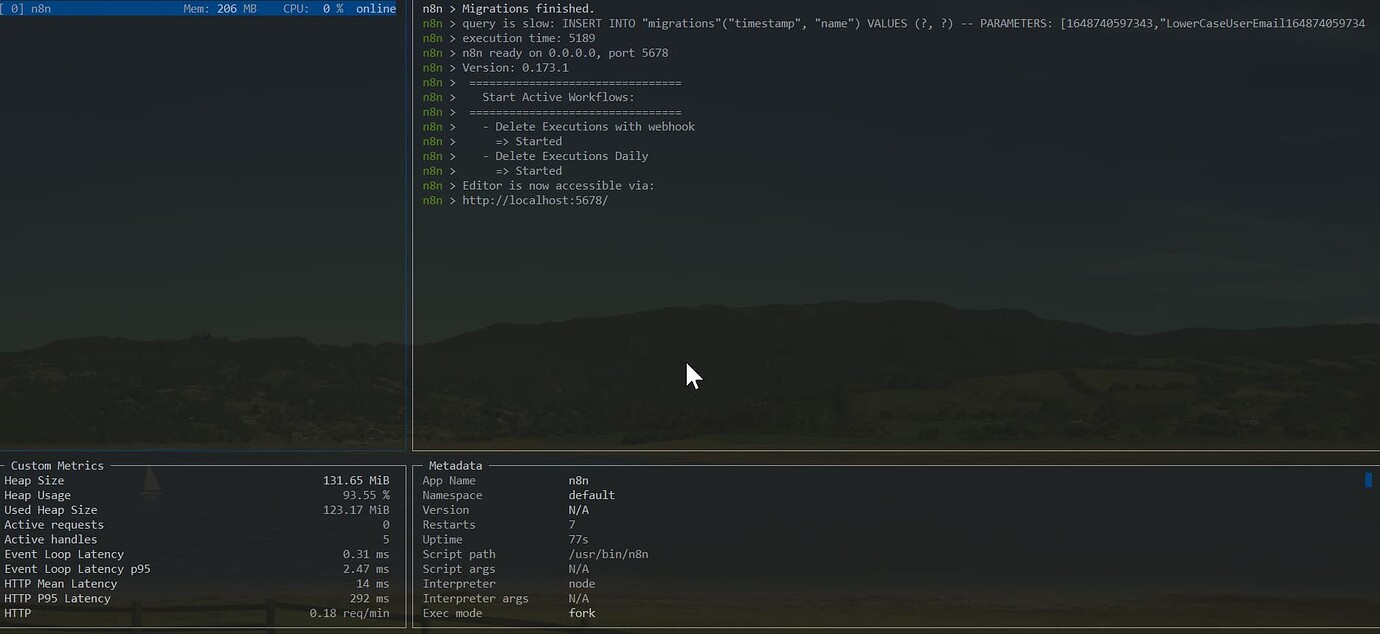This screenshot has height=634, width=1380.
Task: Click the blue scrollbar marker in Metadata panel
Action: [1368, 480]
